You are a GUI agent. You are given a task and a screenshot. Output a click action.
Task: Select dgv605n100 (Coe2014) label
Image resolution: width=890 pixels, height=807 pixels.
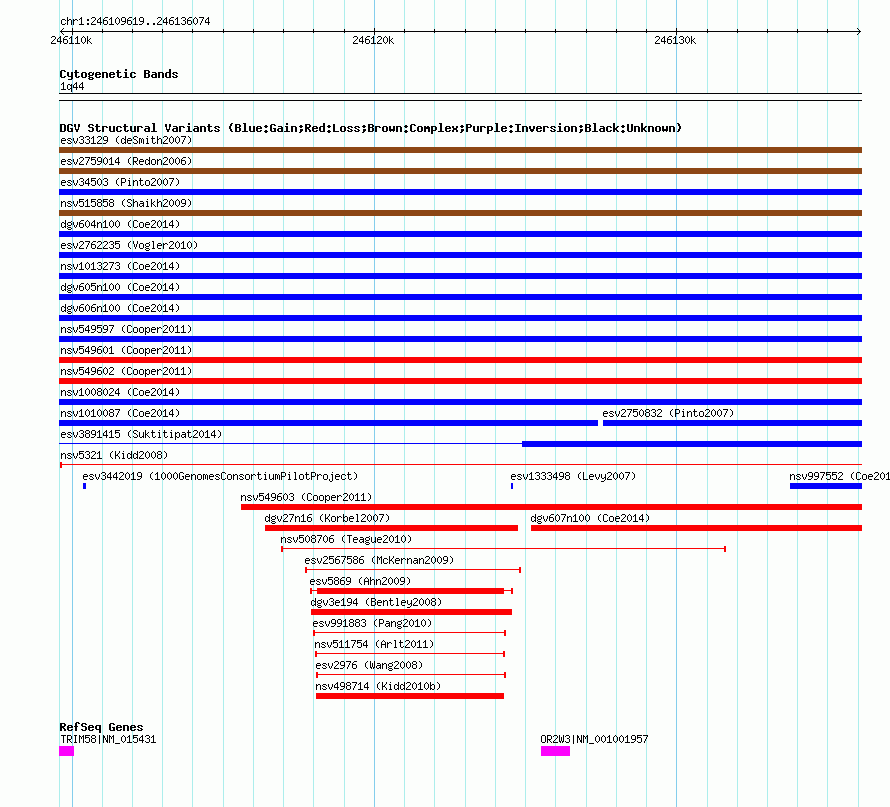[x=120, y=287]
